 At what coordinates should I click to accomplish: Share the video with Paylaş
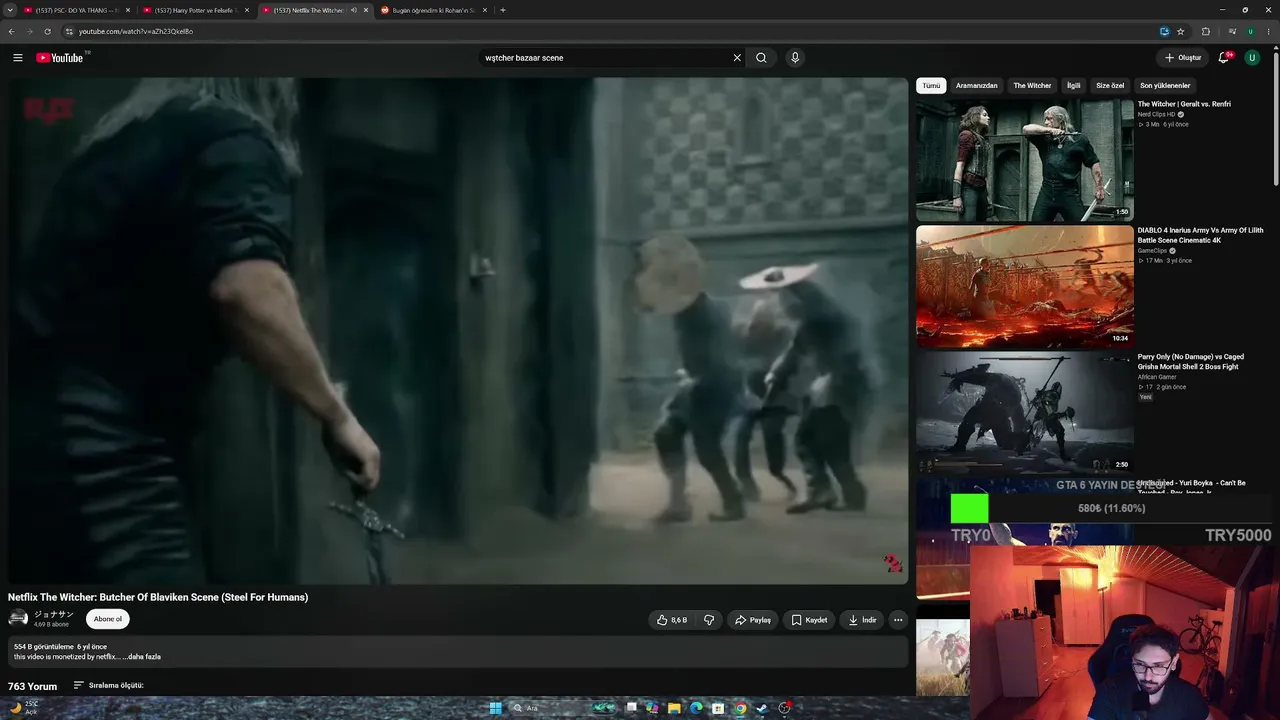pyautogui.click(x=753, y=620)
